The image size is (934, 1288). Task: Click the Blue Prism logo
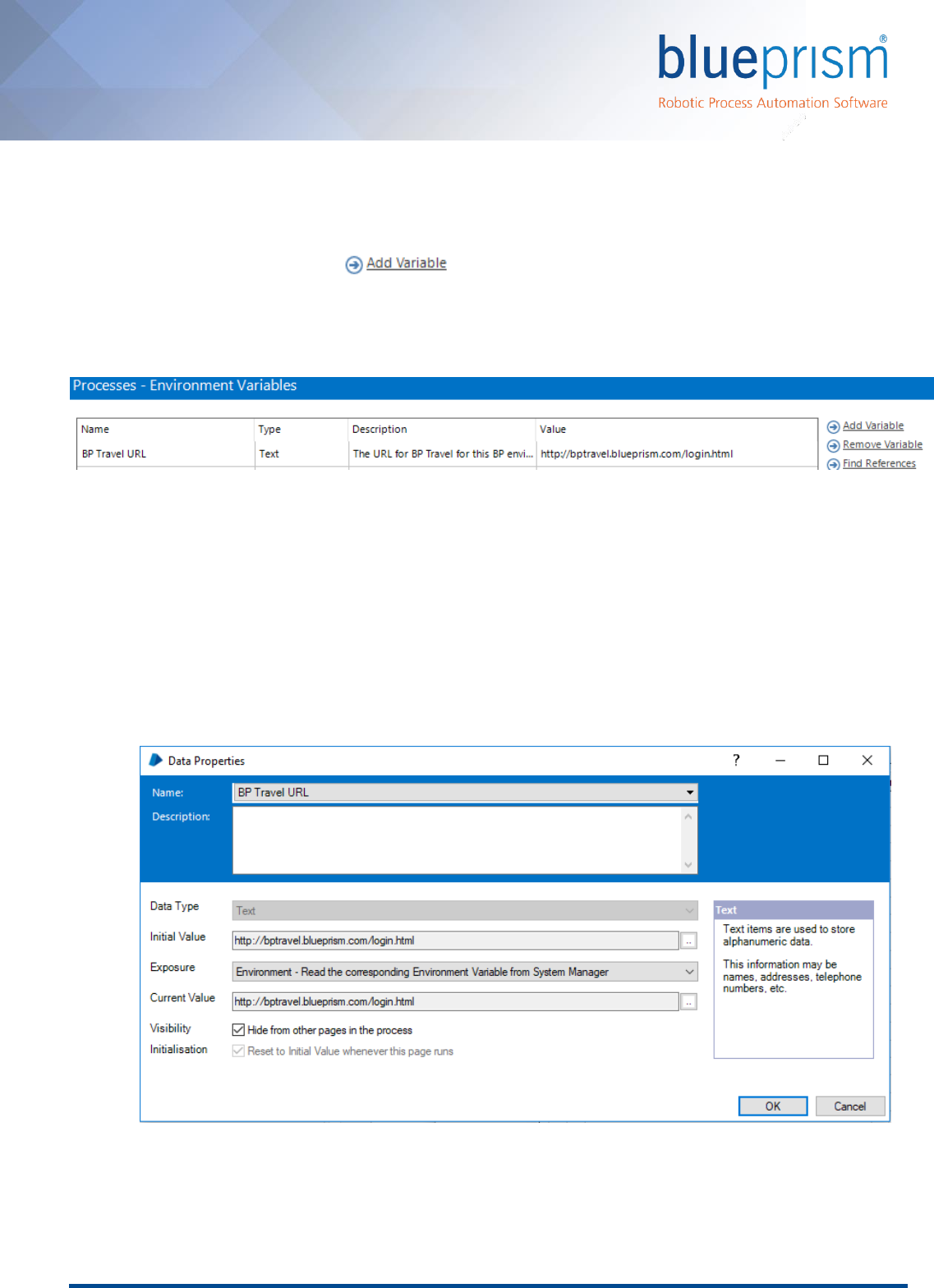[772, 72]
